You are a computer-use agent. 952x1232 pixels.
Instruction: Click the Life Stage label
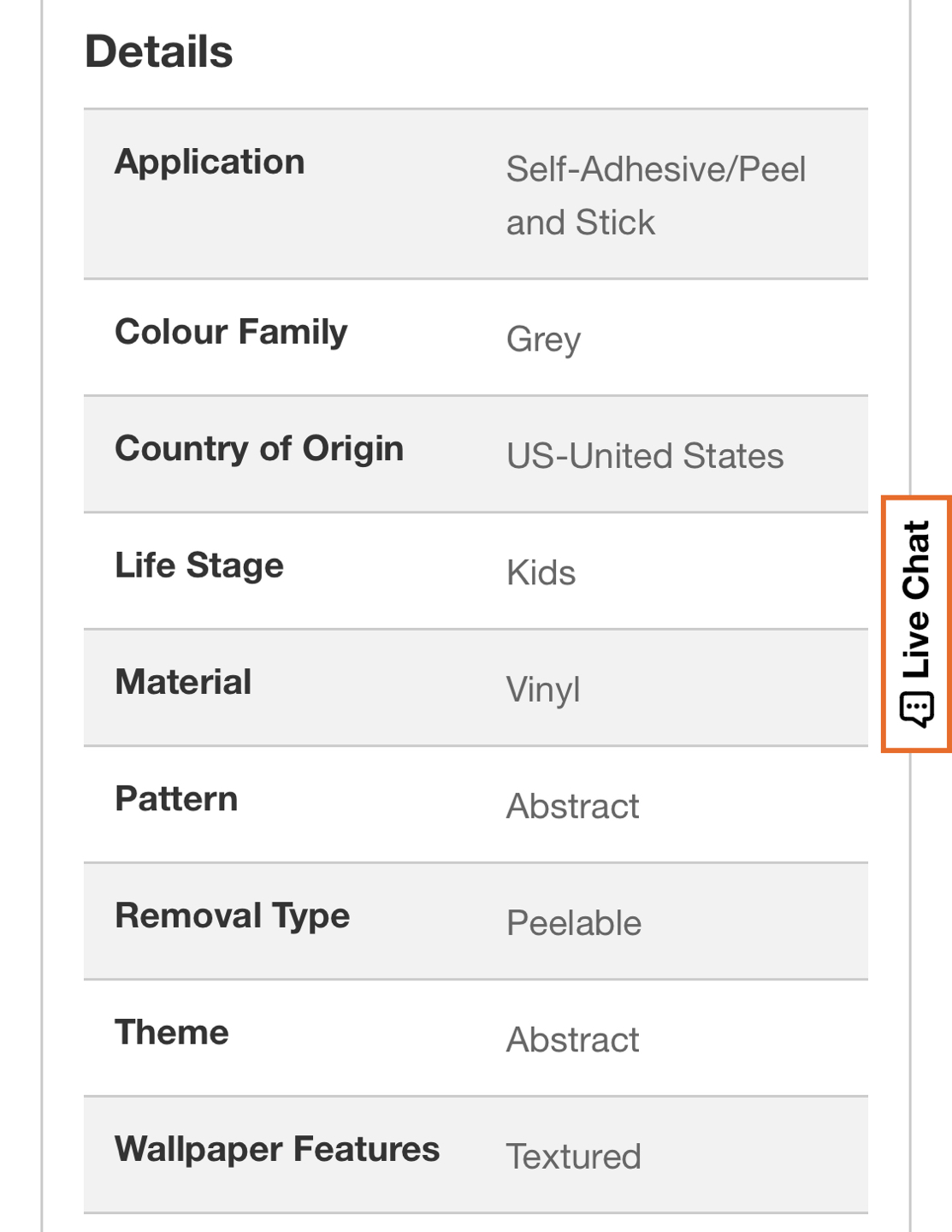pyautogui.click(x=199, y=566)
